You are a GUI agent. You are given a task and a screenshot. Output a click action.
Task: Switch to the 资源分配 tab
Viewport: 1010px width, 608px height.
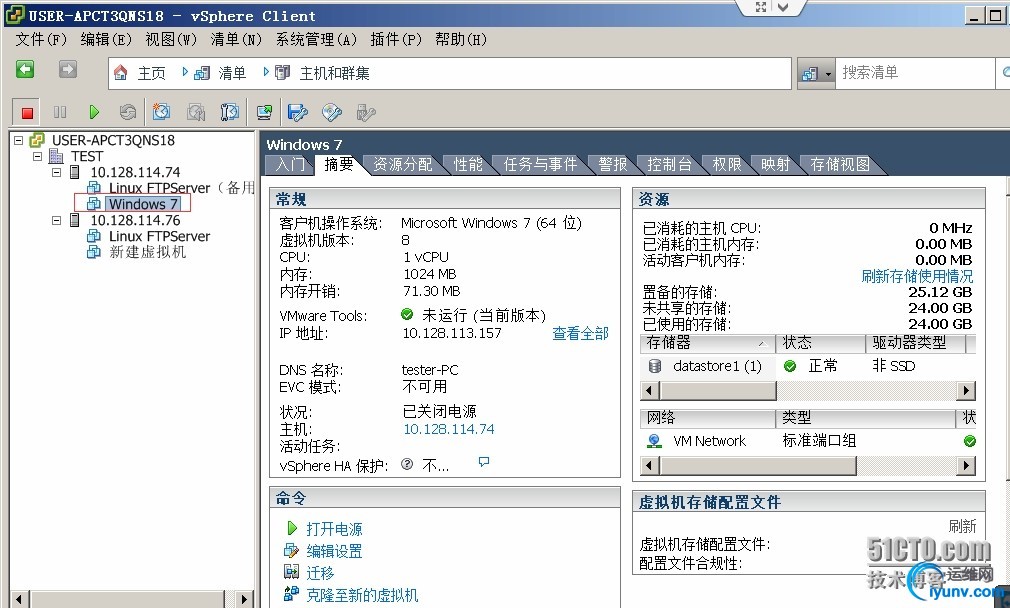pyautogui.click(x=403, y=165)
